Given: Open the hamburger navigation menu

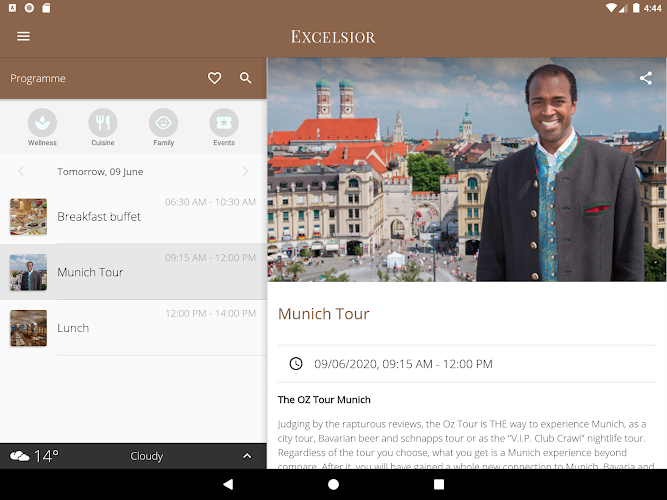Looking at the screenshot, I should (23, 37).
